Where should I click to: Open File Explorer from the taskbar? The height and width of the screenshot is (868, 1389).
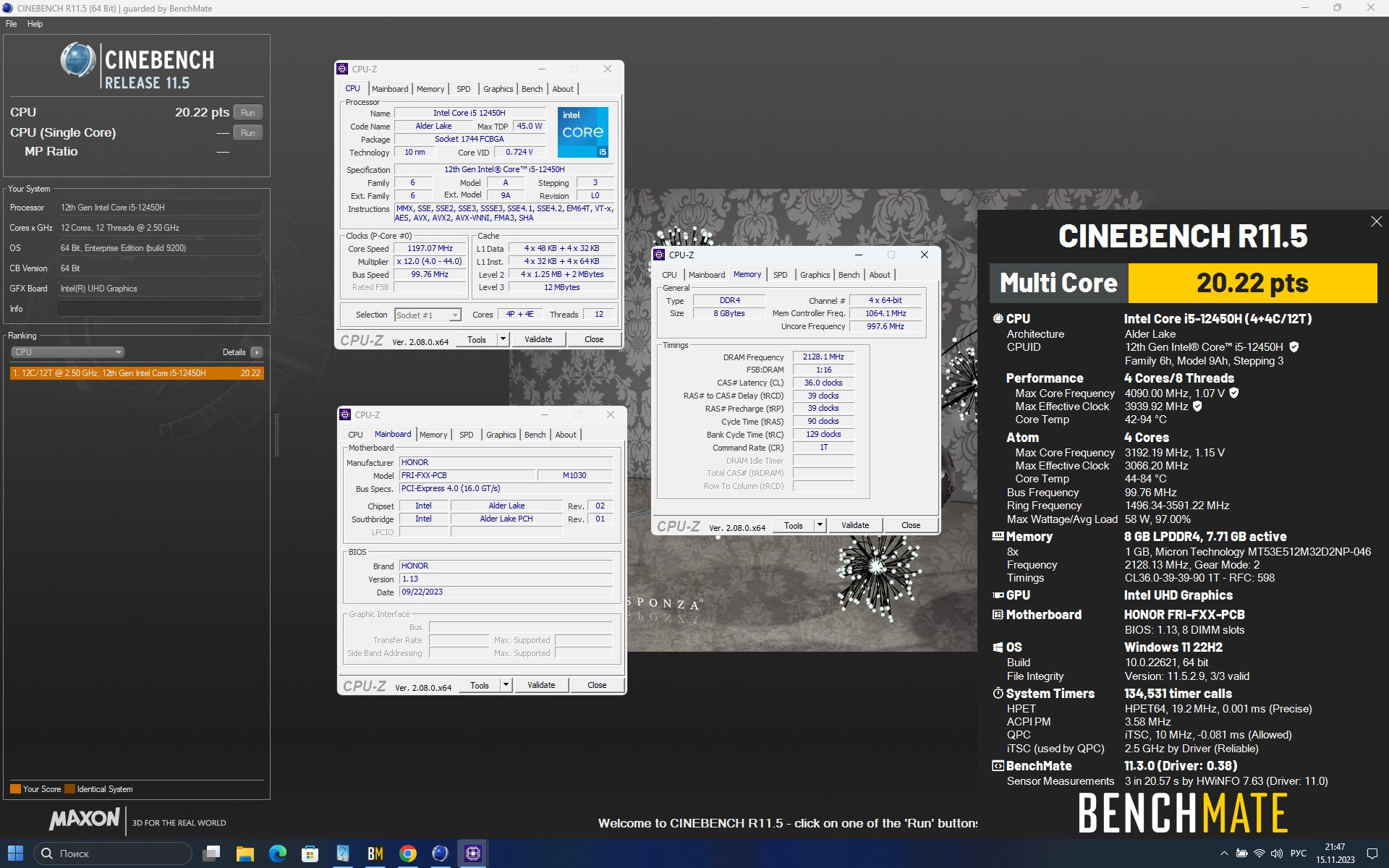pyautogui.click(x=245, y=854)
